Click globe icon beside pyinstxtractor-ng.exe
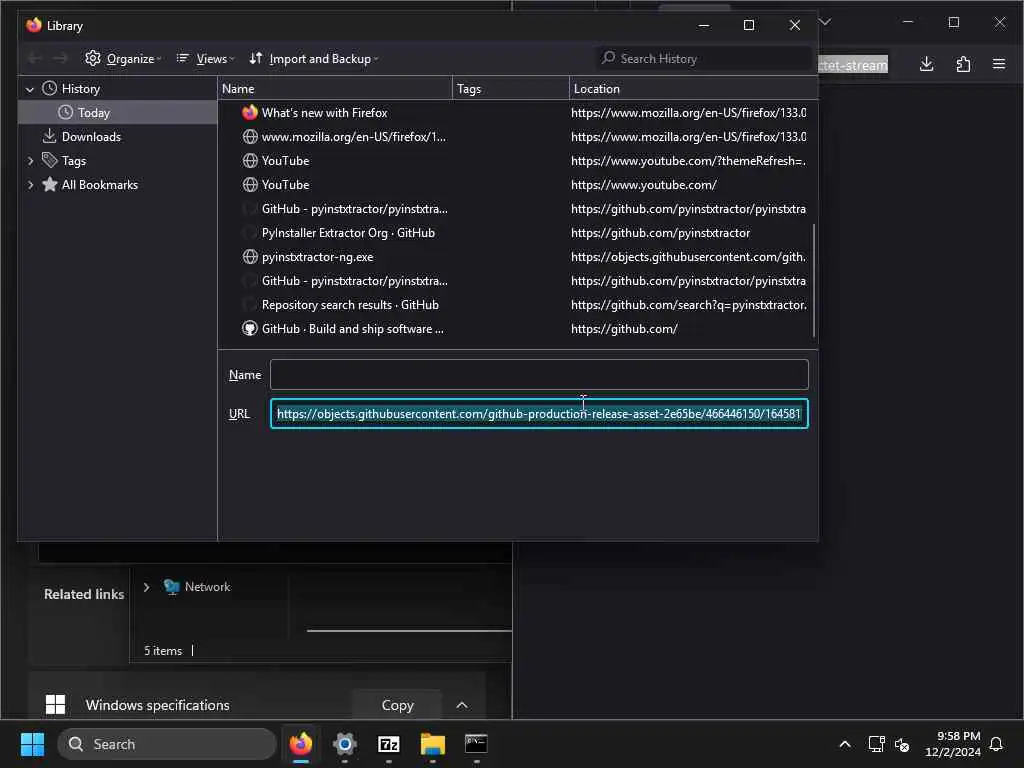 point(250,257)
